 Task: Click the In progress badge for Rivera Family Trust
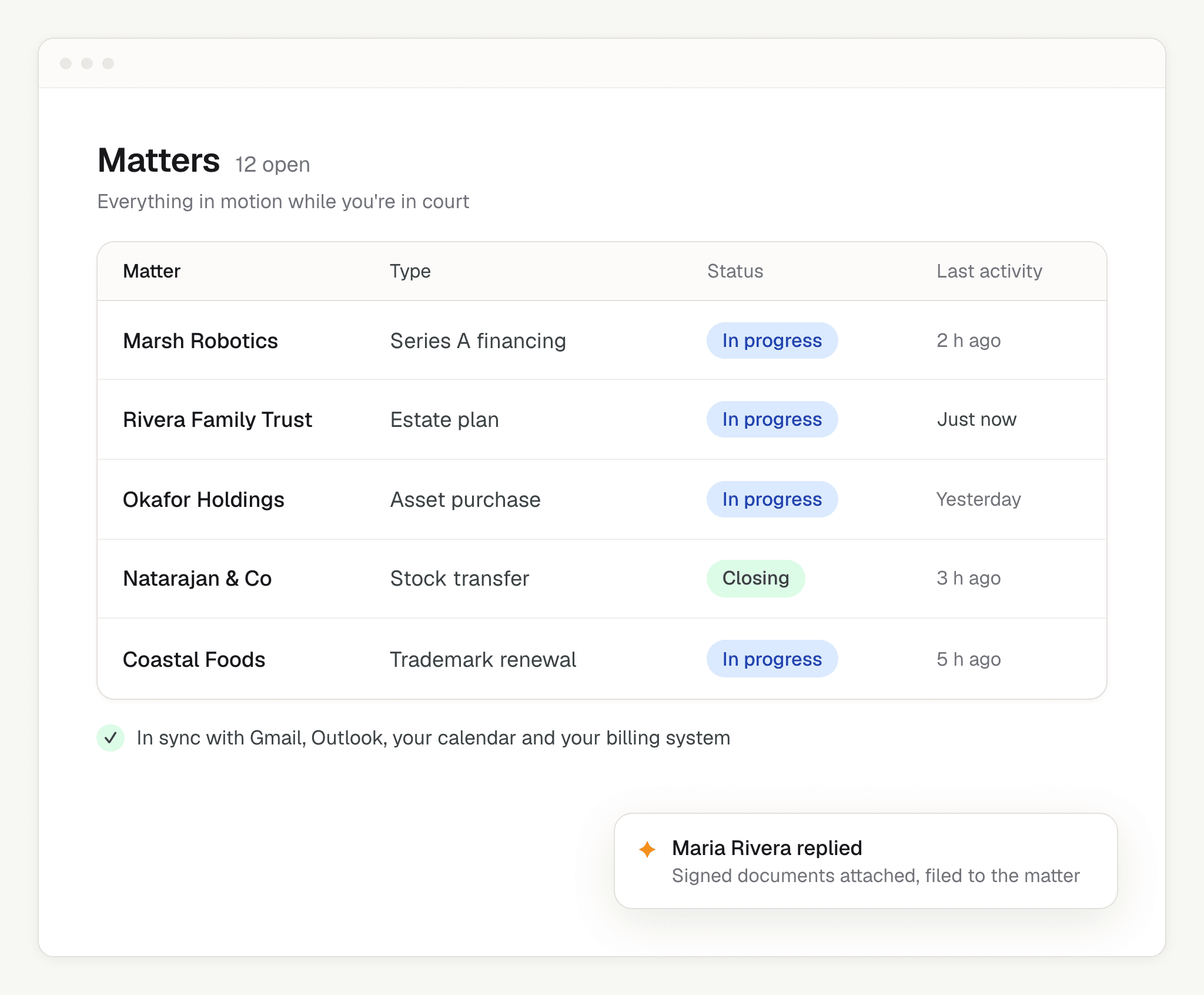(772, 419)
